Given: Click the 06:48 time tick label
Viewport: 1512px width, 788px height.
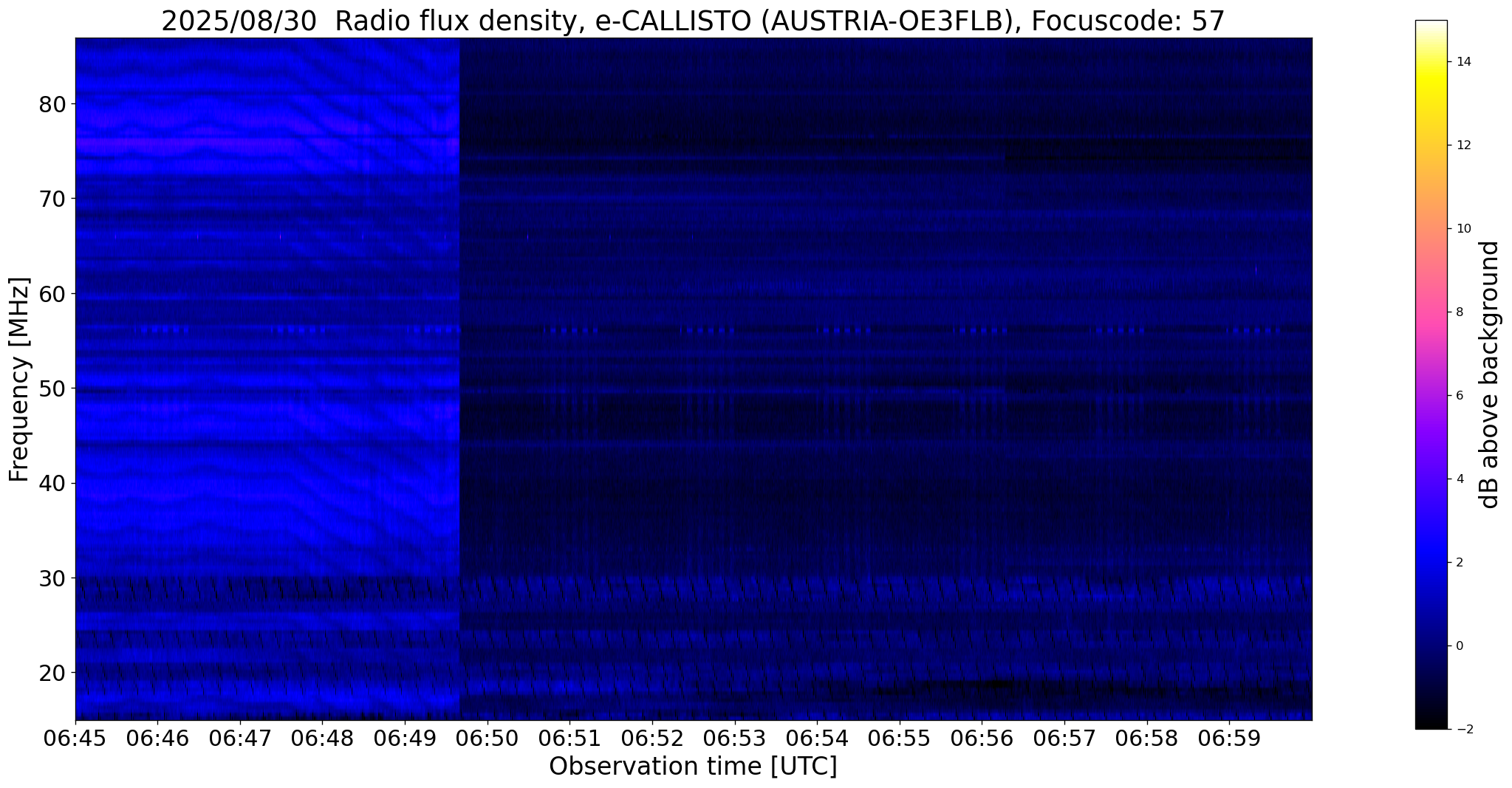Looking at the screenshot, I should coord(322,739).
